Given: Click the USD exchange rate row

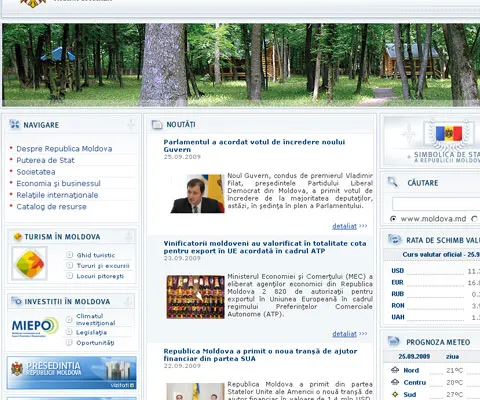Looking at the screenshot, I should (x=435, y=271).
